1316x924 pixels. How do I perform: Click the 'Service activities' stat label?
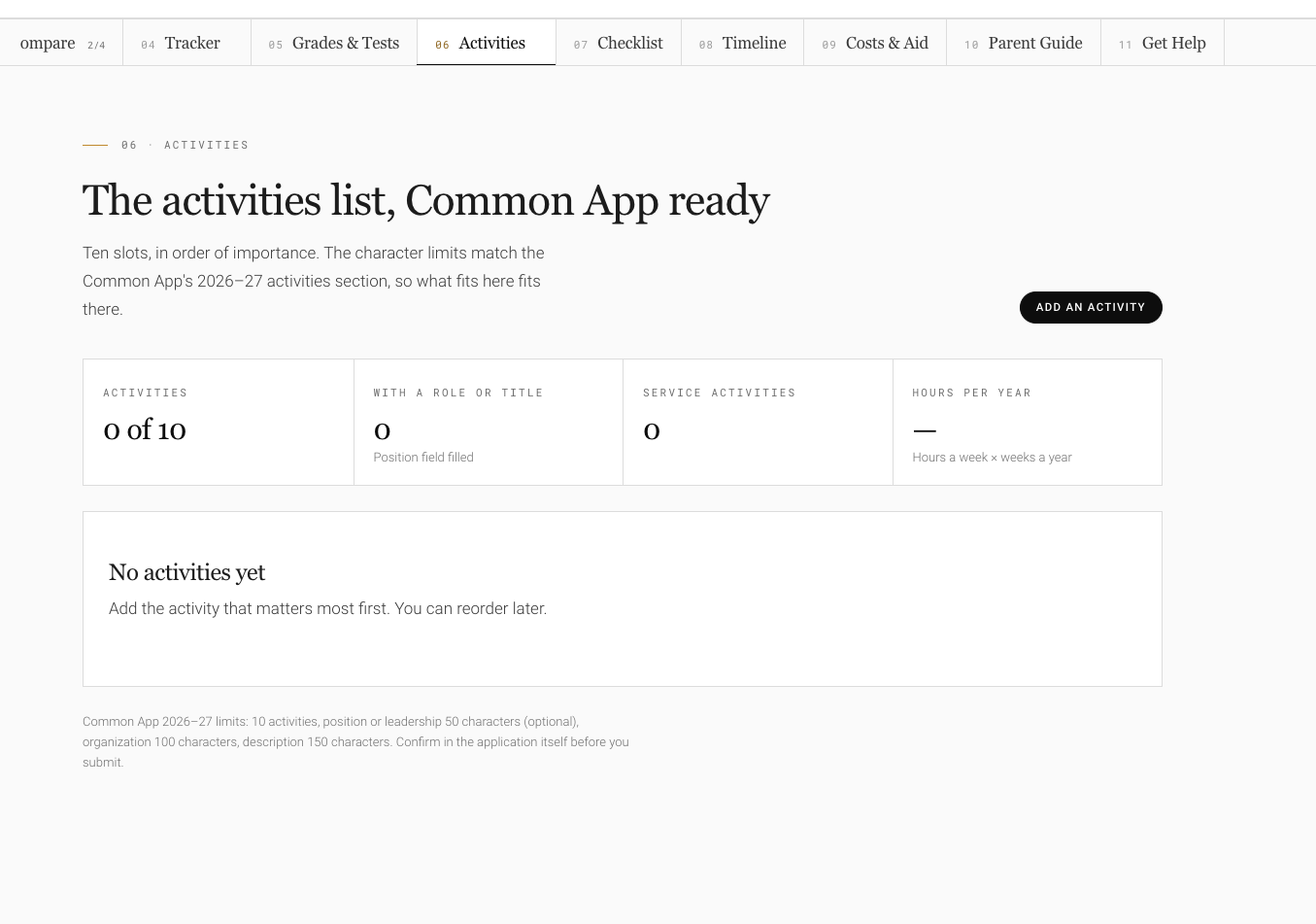coord(720,393)
